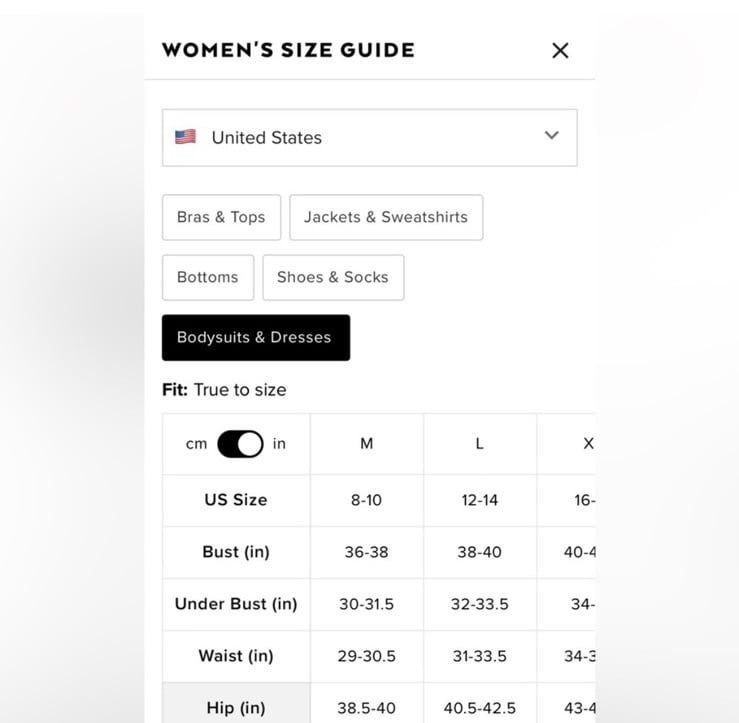Click the Waist (in) row label
Screen dimensions: 739x723
click(x=236, y=656)
